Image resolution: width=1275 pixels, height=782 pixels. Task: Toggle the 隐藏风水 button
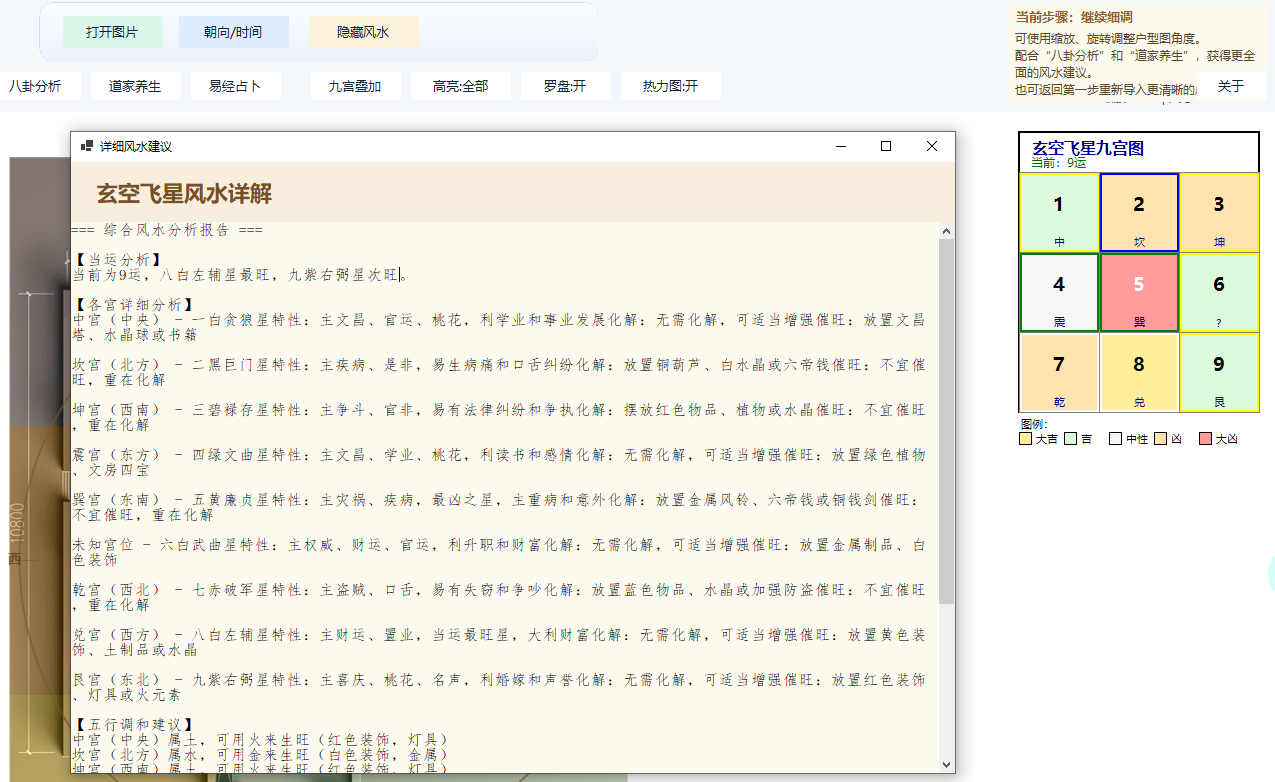point(363,32)
